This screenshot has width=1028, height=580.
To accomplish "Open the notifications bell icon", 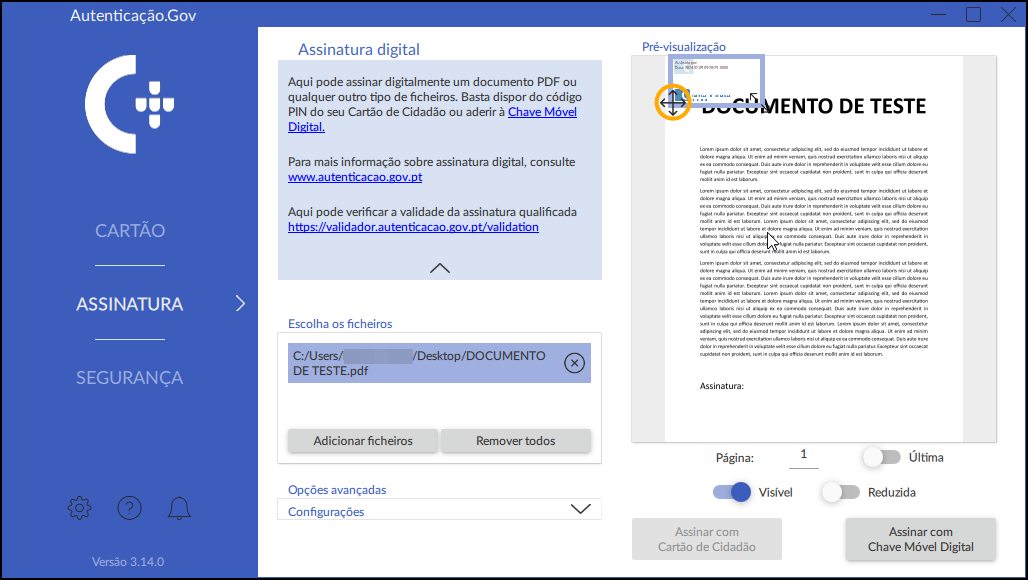I will pyautogui.click(x=179, y=508).
